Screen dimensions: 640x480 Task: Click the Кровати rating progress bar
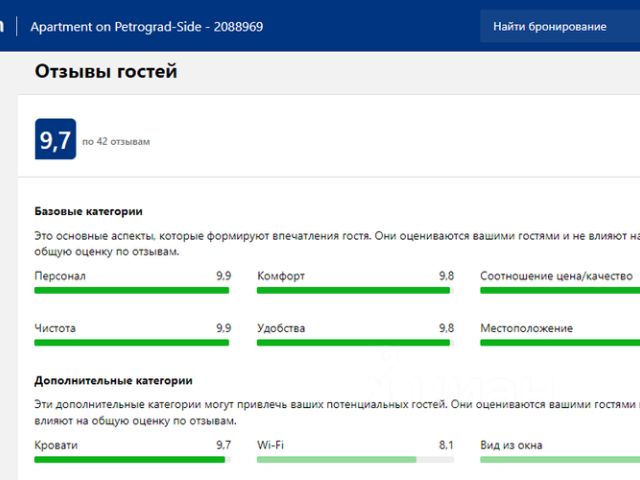tap(132, 460)
